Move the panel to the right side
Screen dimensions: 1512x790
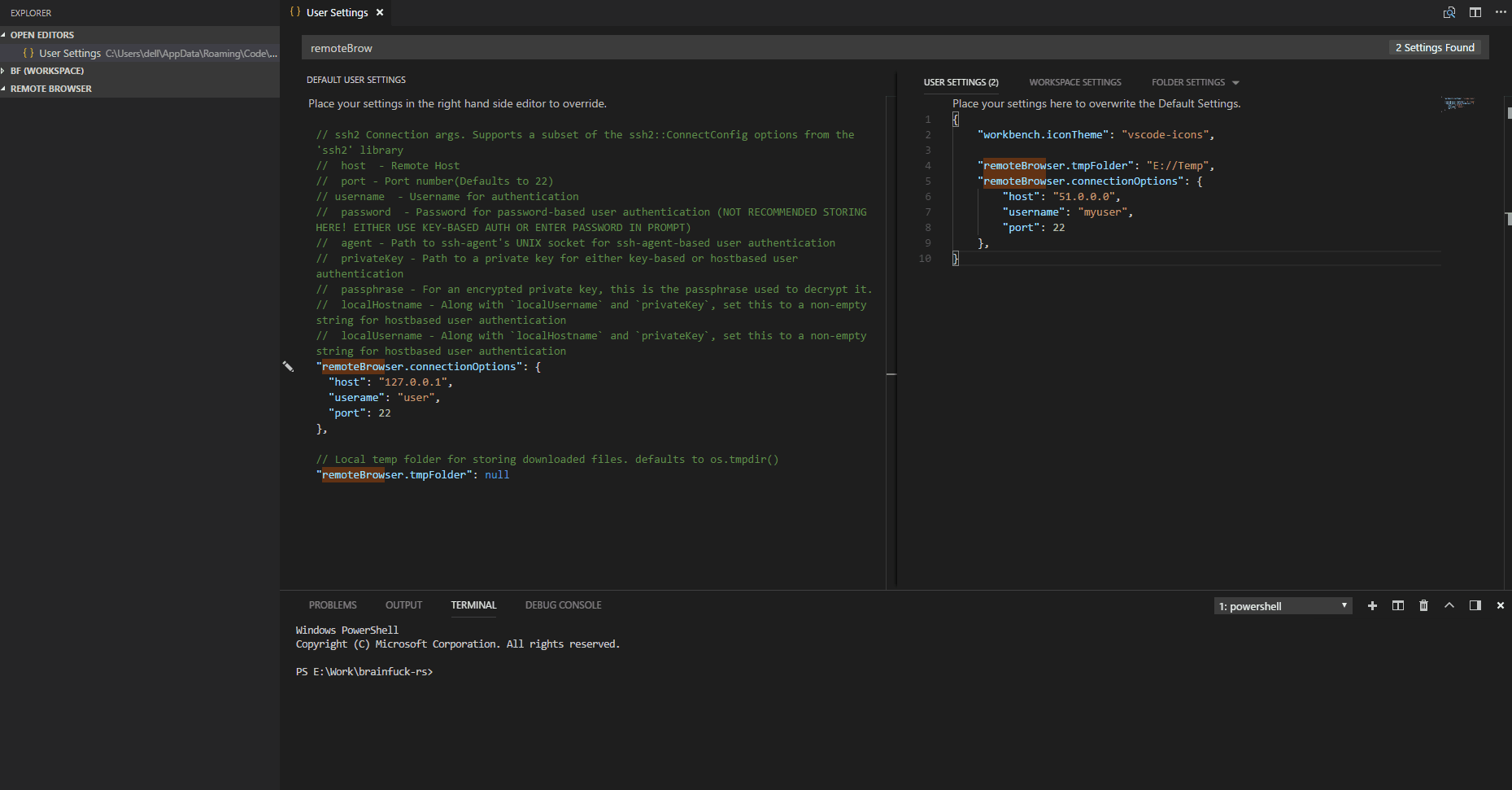tap(1475, 605)
